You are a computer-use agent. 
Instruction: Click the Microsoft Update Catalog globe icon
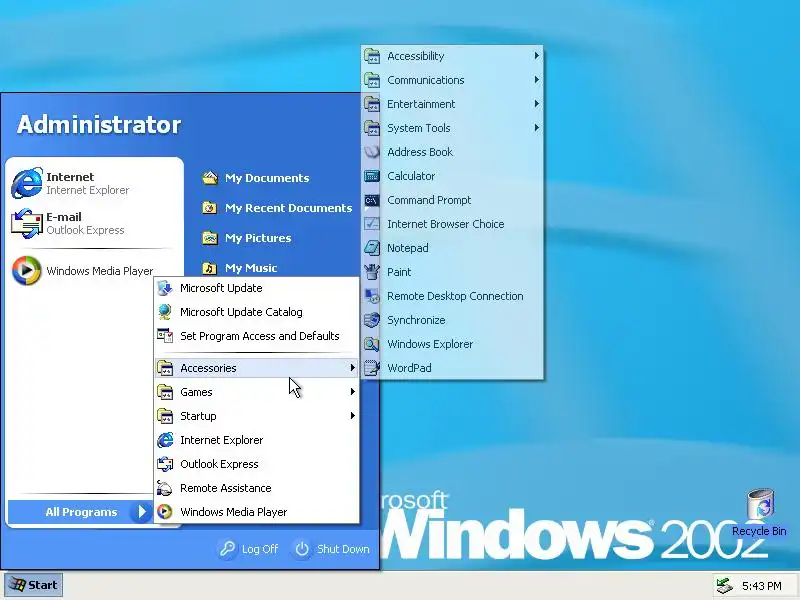(x=165, y=312)
